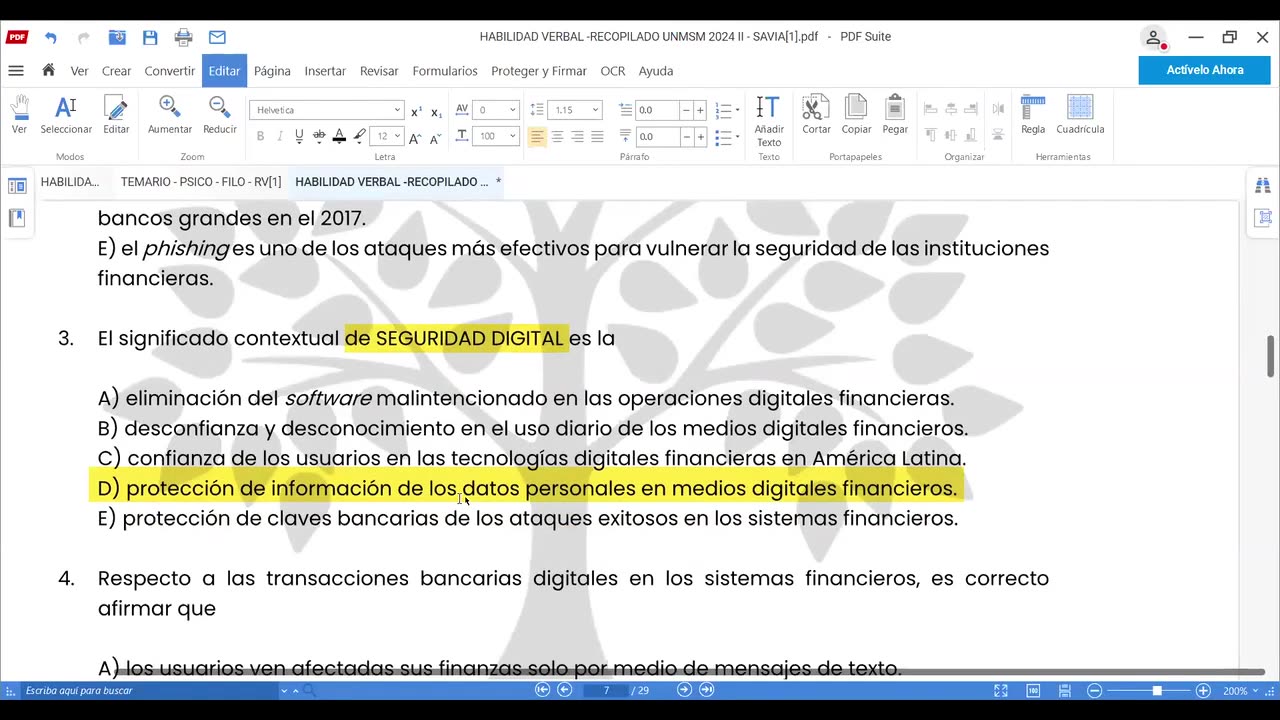Decrease font size button
Image resolution: width=1280 pixels, height=720 pixels.
[x=436, y=137]
